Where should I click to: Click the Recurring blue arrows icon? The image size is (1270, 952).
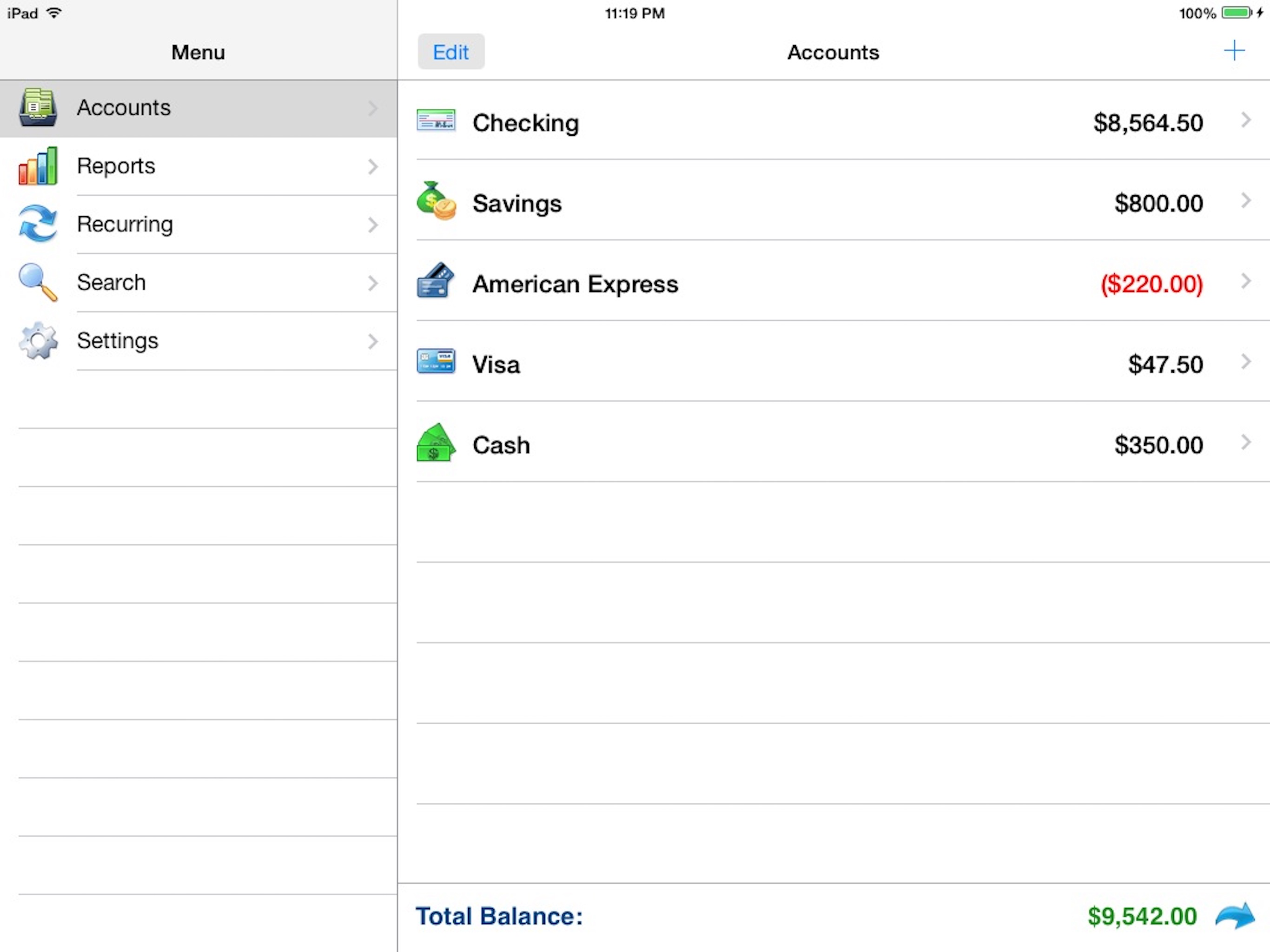click(x=38, y=225)
